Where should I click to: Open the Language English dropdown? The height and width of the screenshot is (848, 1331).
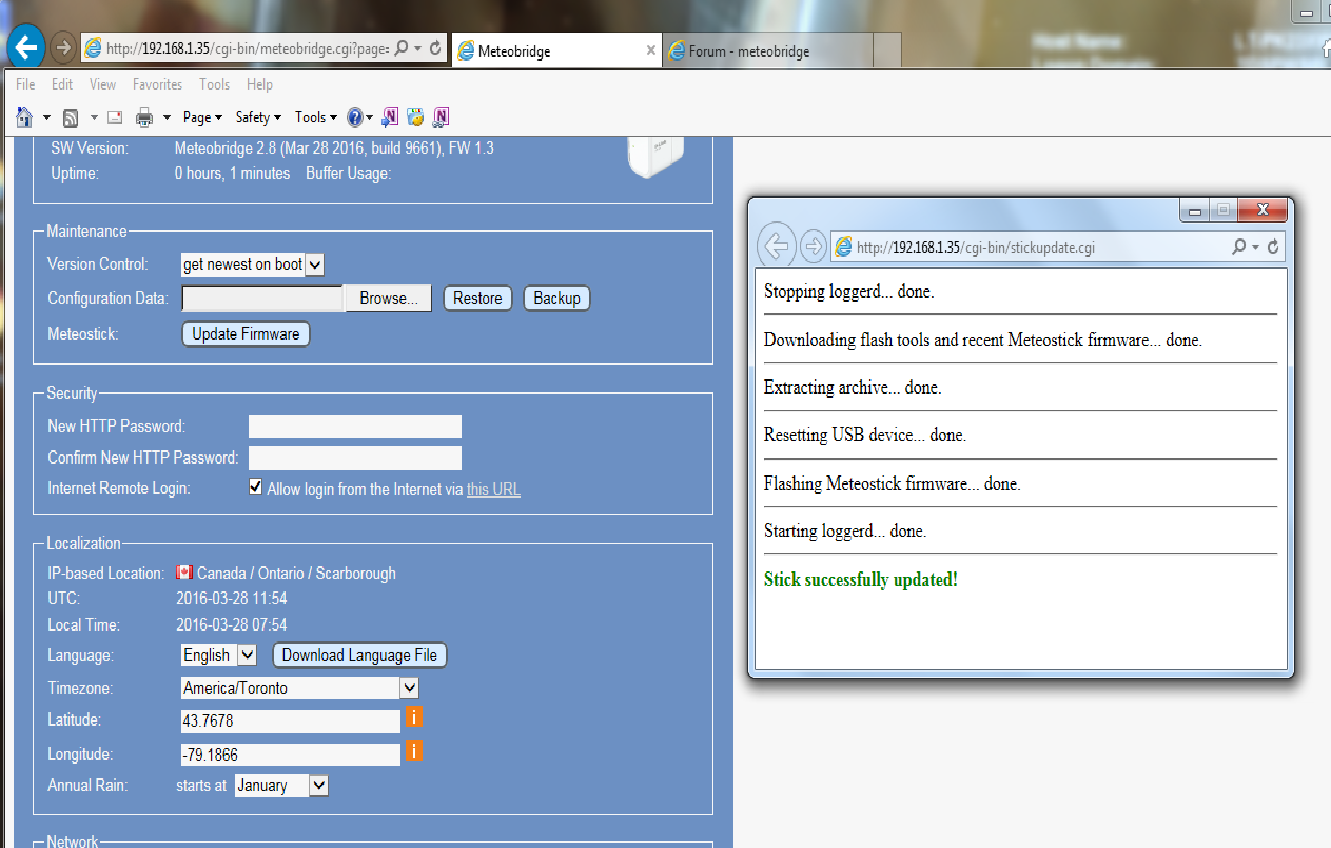point(247,655)
